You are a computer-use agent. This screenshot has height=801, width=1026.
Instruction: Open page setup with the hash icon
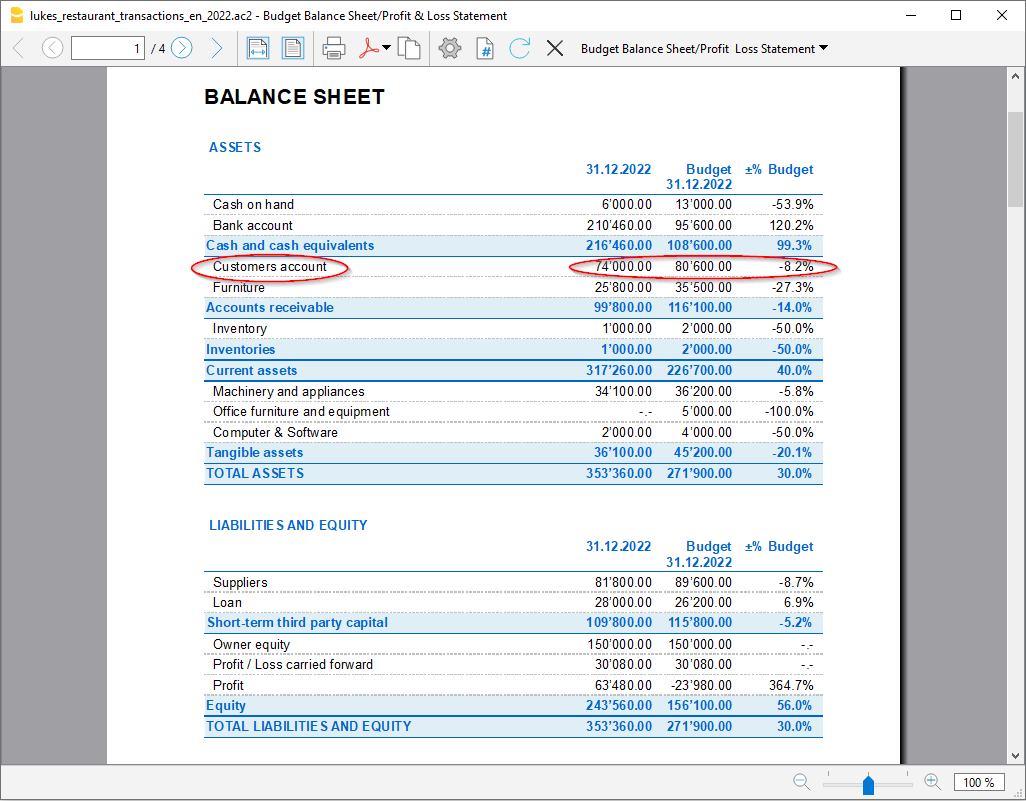pyautogui.click(x=485, y=48)
